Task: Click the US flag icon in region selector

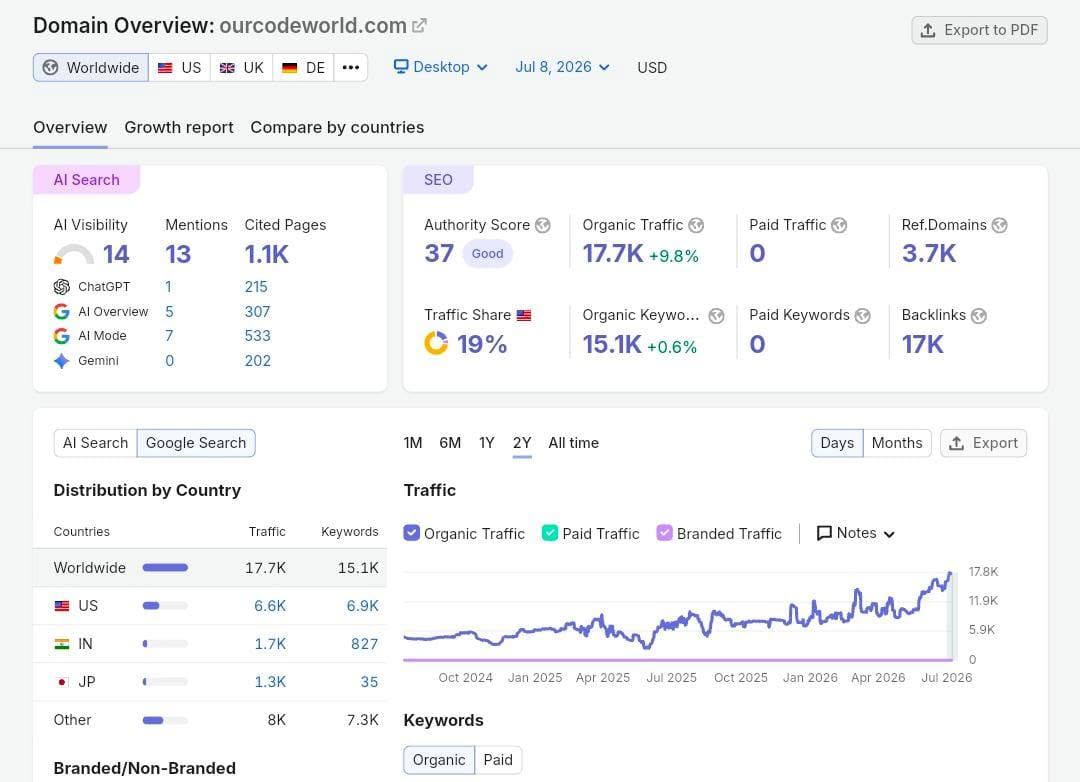Action: [x=165, y=68]
